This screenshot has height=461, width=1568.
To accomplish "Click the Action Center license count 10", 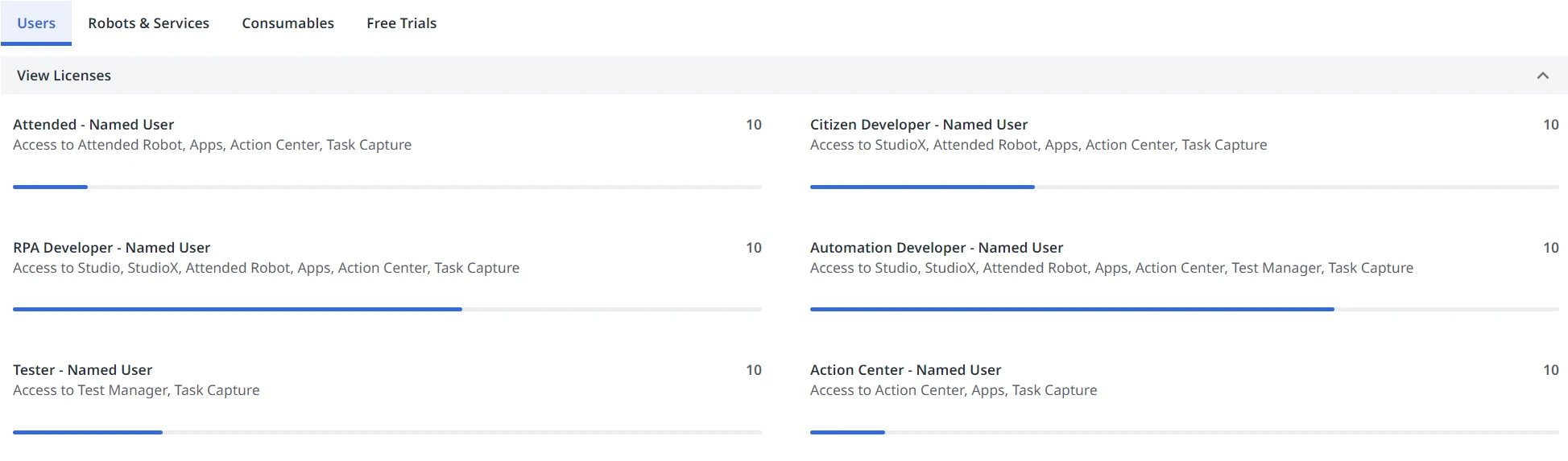I will click(x=1550, y=370).
